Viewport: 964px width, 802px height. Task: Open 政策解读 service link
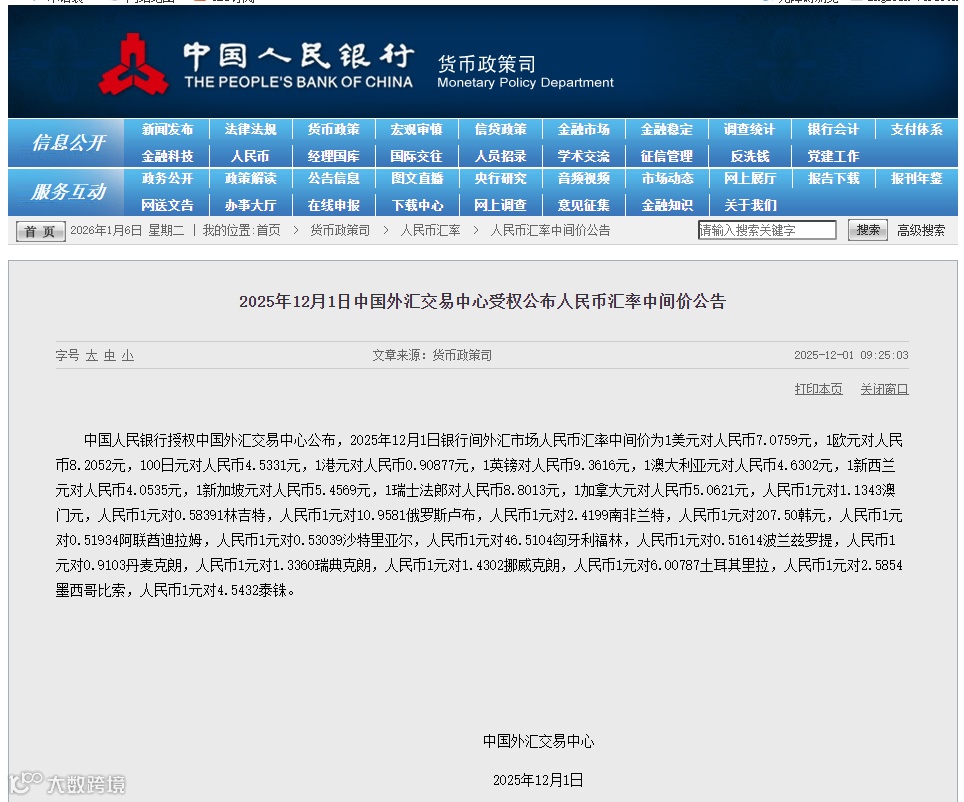click(x=250, y=178)
